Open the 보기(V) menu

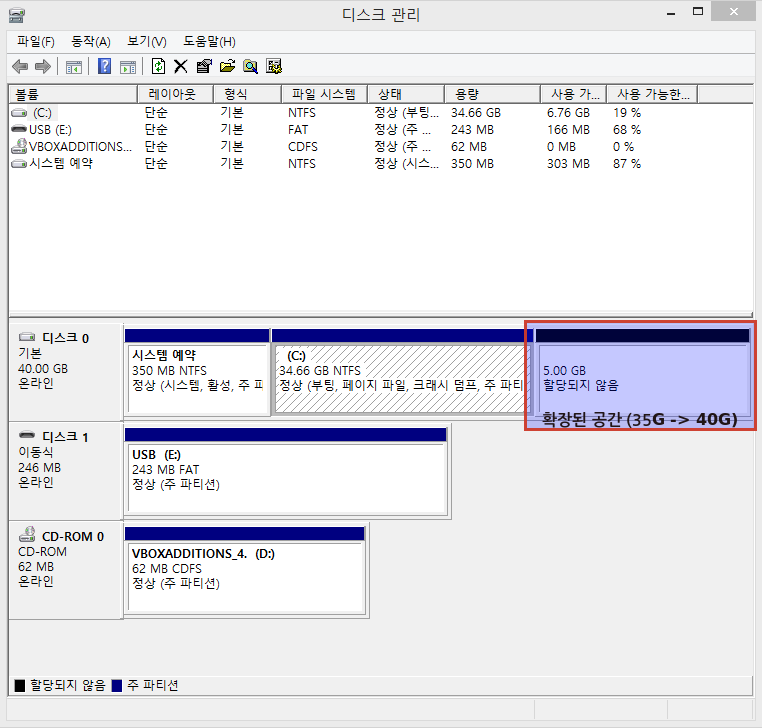click(x=147, y=42)
